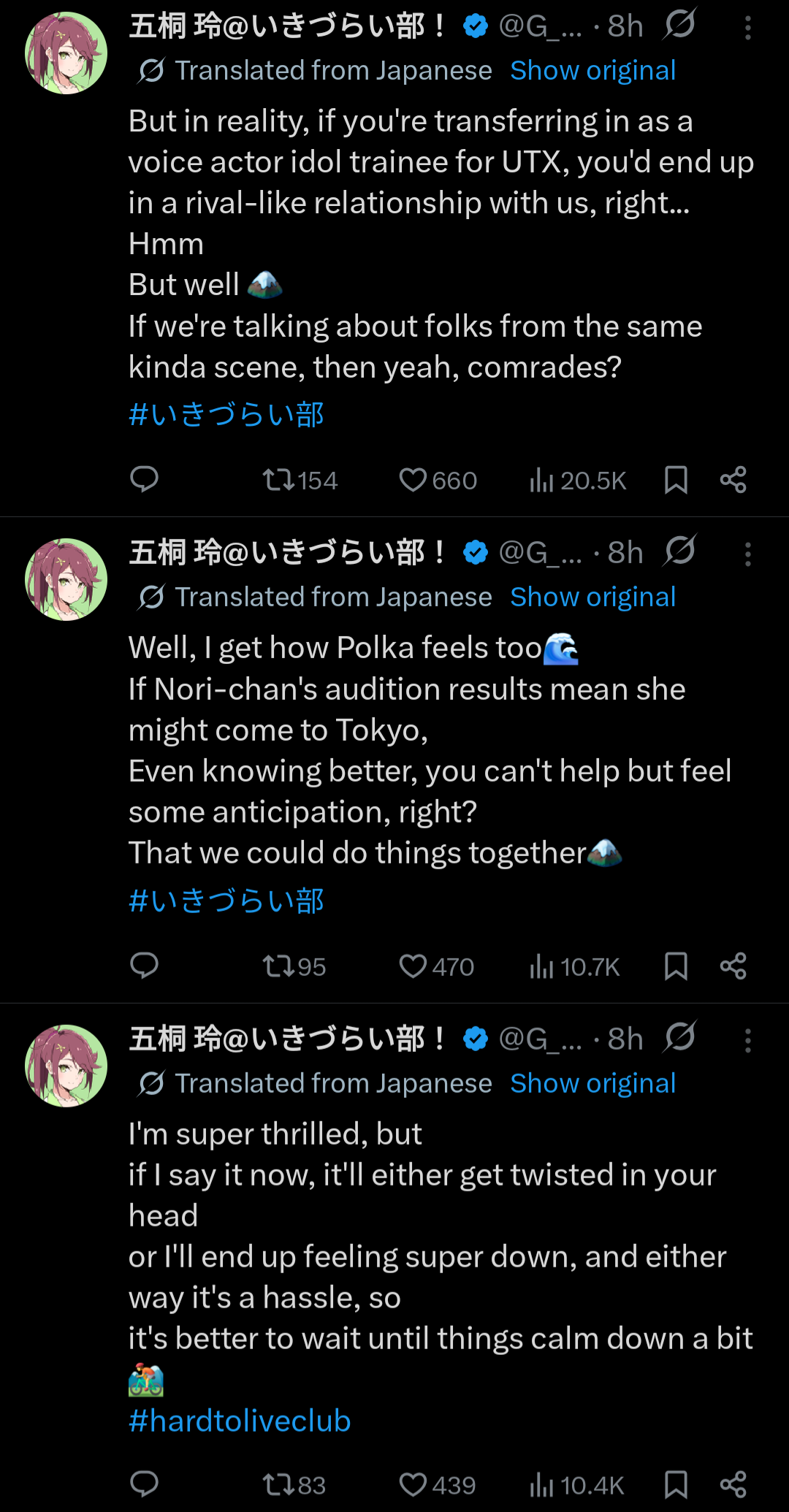Open more options for the first tweet
The height and width of the screenshot is (1512, 789).
point(747,28)
